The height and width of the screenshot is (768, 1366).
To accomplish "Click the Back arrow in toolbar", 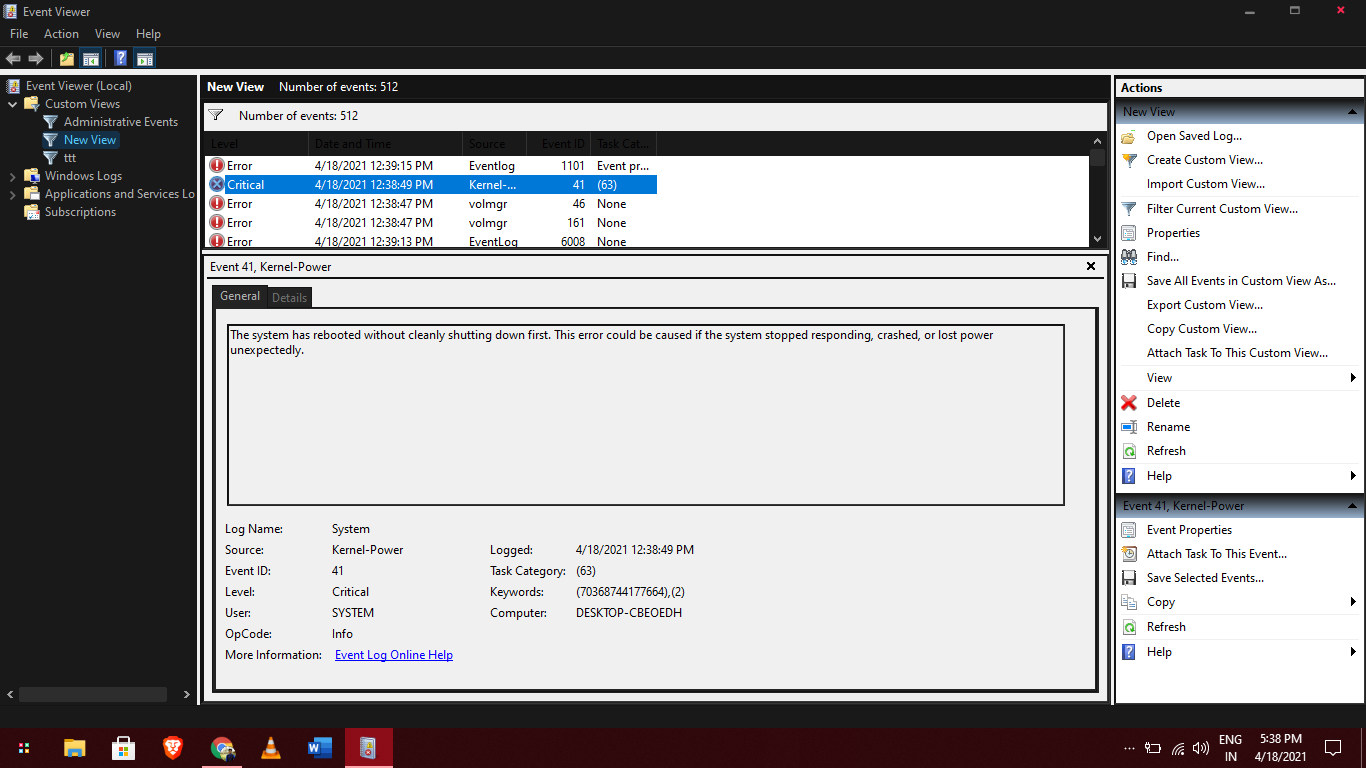I will coord(13,59).
